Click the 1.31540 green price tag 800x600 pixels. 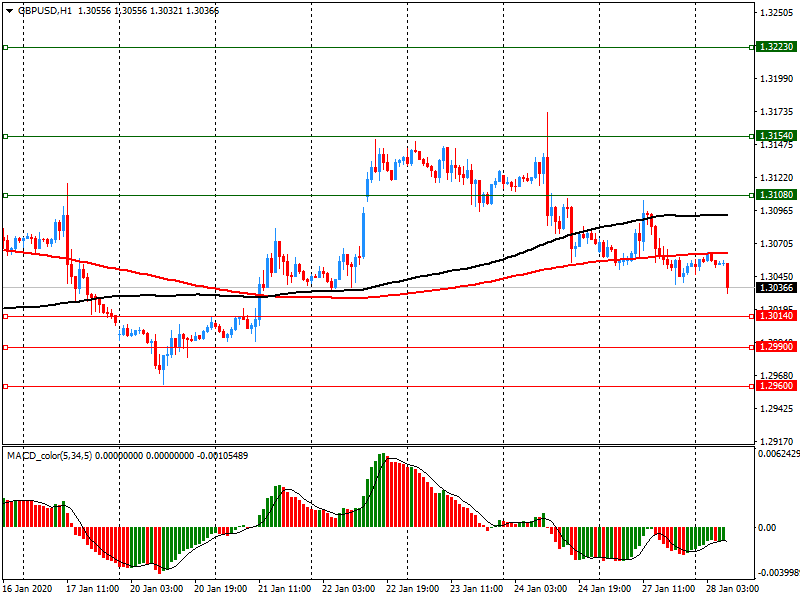776,136
